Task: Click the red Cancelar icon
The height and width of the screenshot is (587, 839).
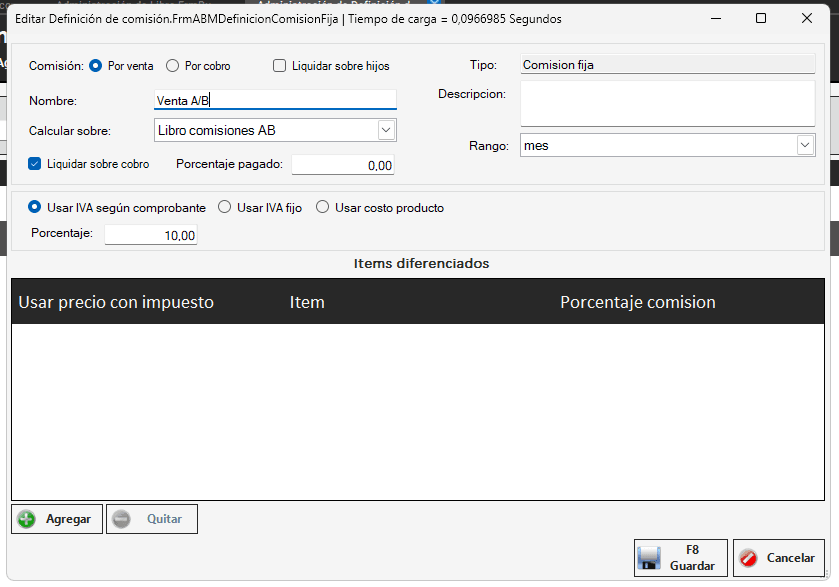Action: click(x=748, y=558)
